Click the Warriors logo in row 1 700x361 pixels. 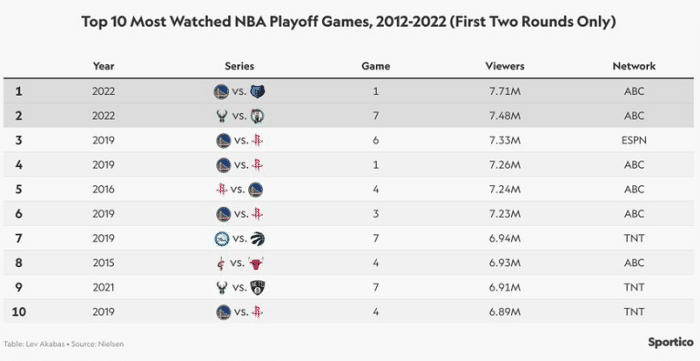click(221, 91)
